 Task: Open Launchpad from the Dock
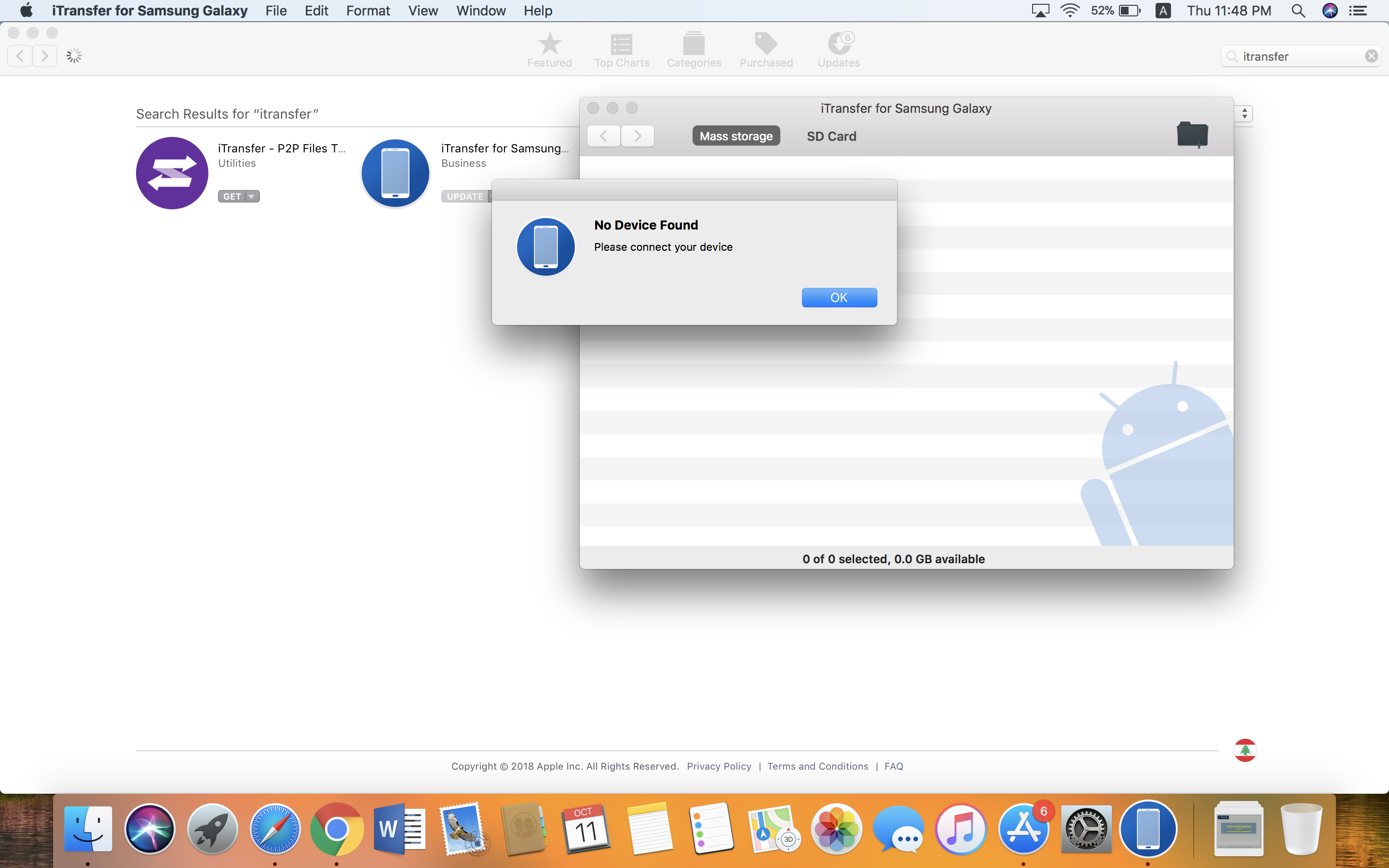(x=212, y=829)
